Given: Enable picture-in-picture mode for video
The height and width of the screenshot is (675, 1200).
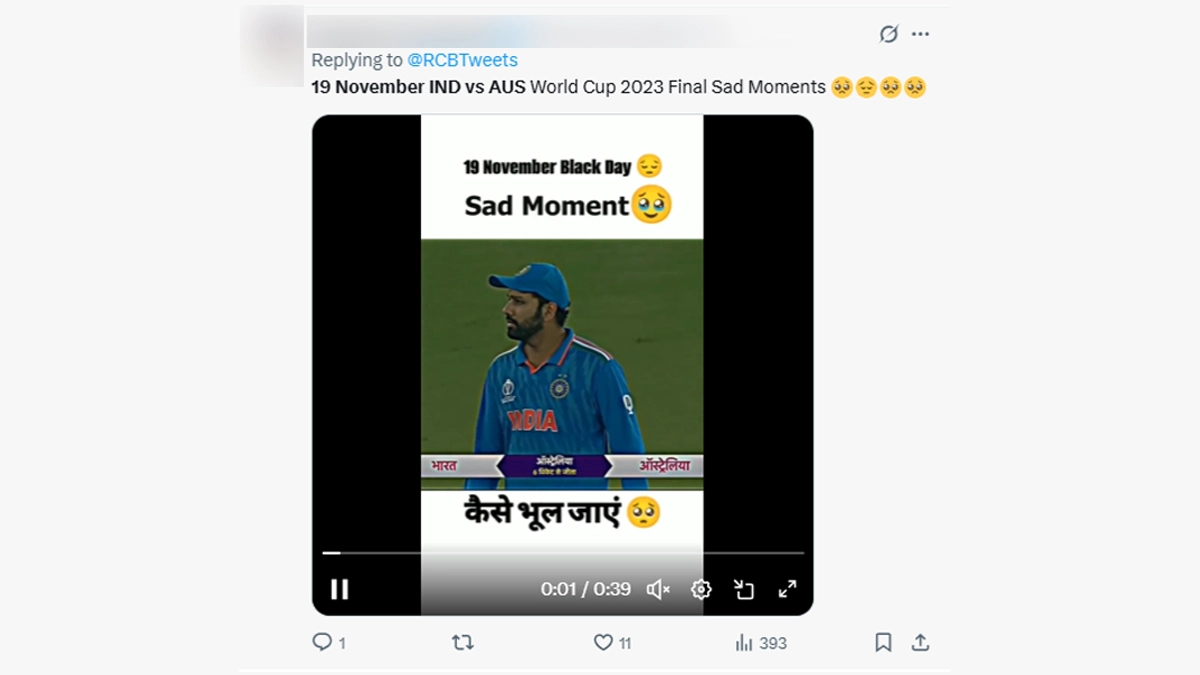Looking at the screenshot, I should tap(744, 589).
